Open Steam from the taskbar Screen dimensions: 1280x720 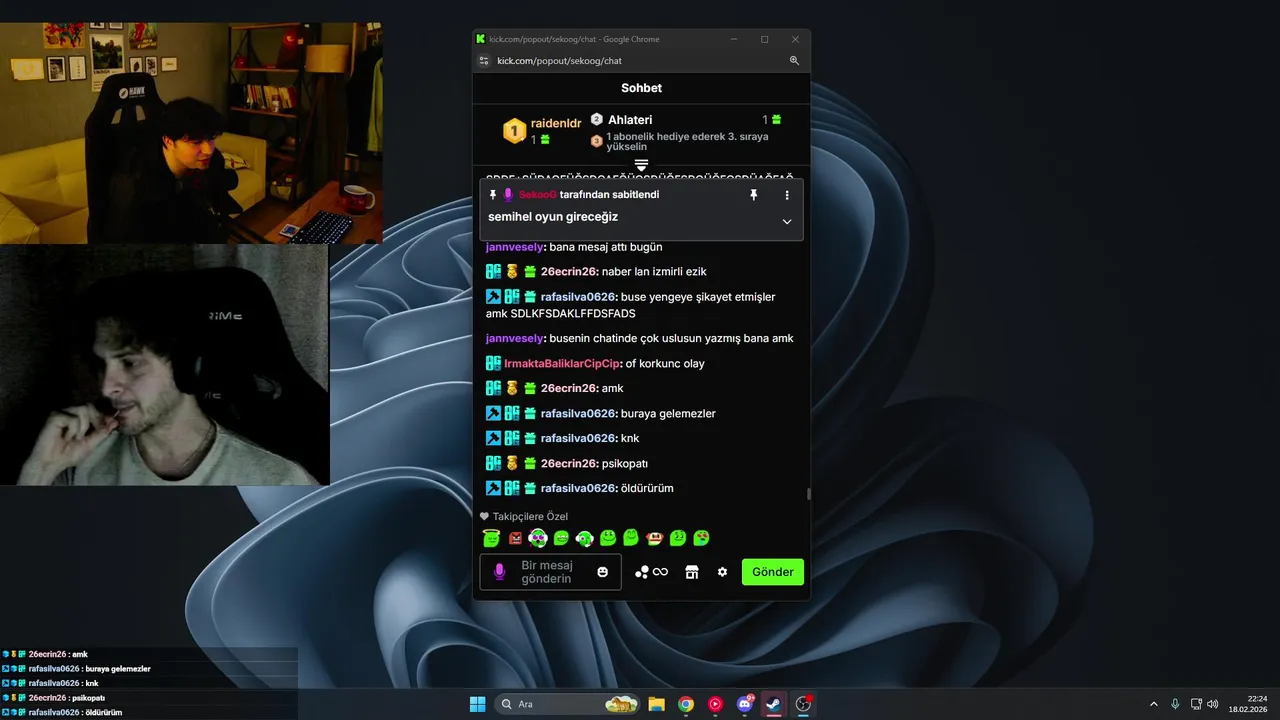(x=773, y=704)
